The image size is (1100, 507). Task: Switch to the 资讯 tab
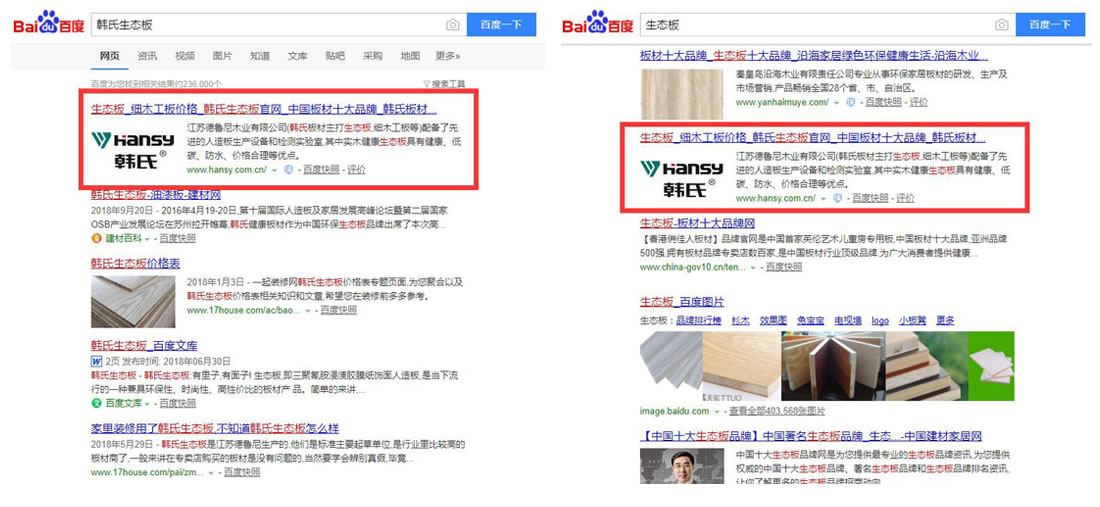pos(147,56)
